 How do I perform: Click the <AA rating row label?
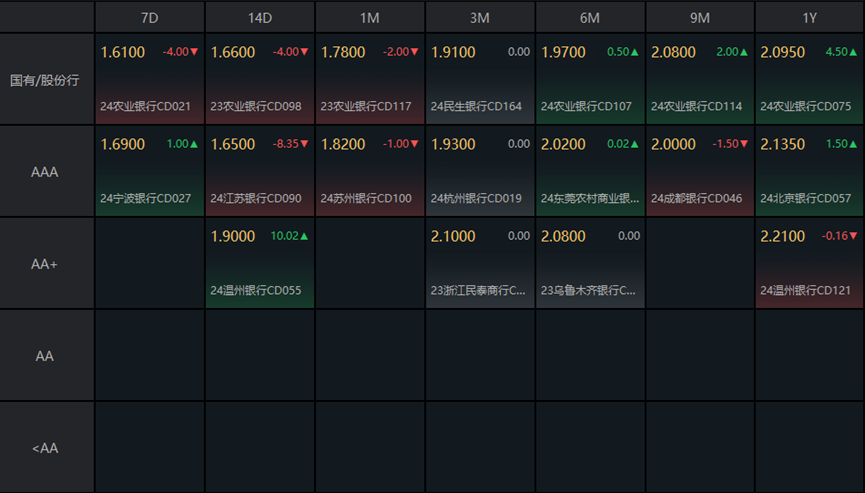[x=45, y=448]
